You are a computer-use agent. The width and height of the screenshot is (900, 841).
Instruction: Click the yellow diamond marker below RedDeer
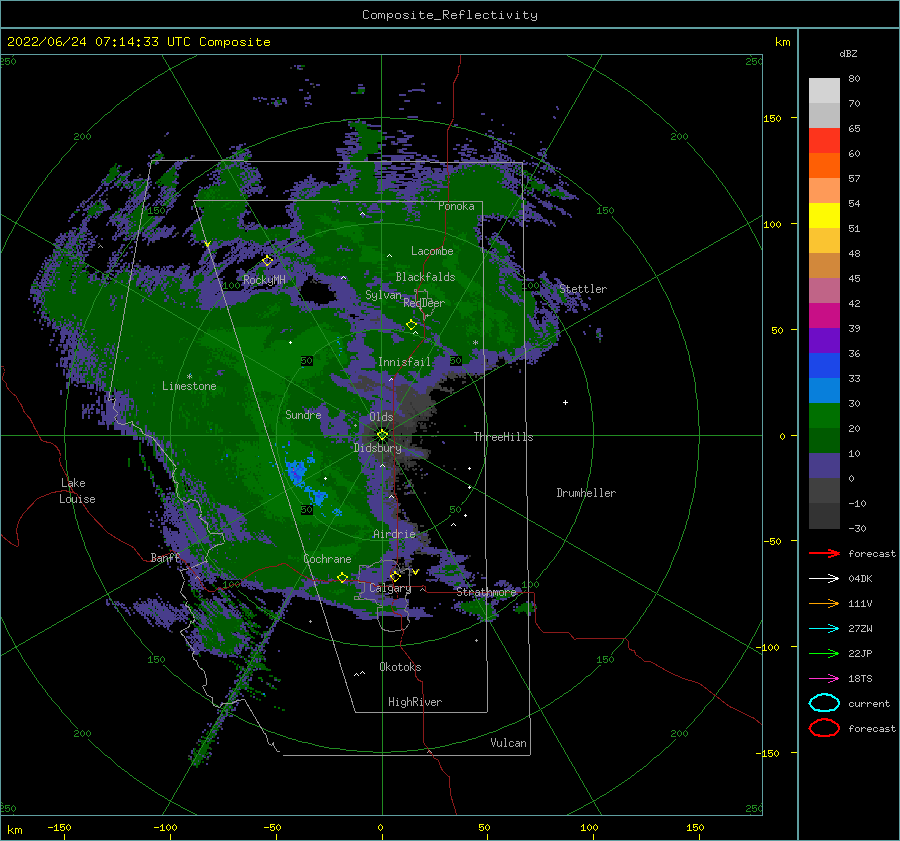pyautogui.click(x=411, y=325)
